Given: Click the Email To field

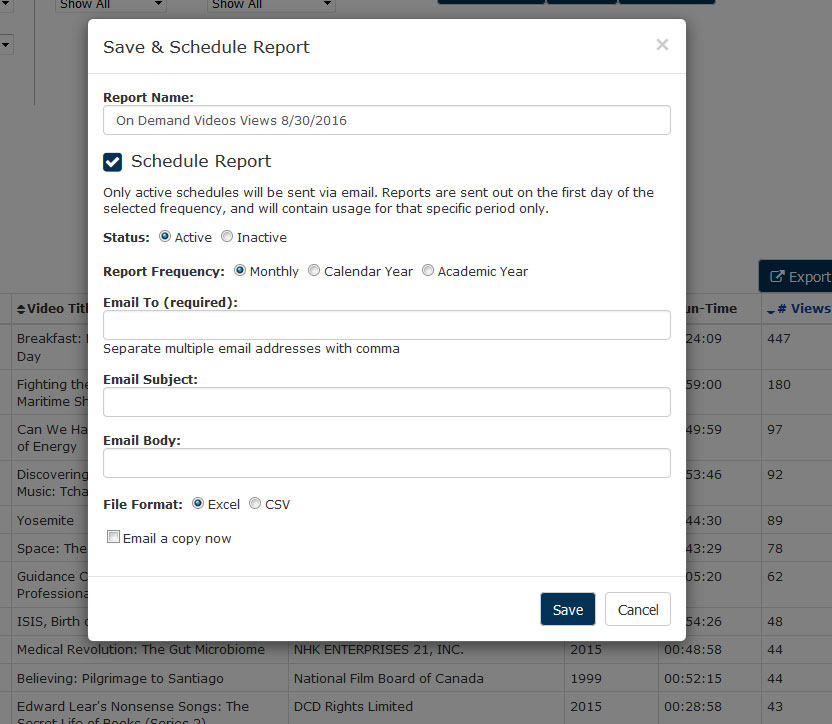Looking at the screenshot, I should click(x=387, y=325).
